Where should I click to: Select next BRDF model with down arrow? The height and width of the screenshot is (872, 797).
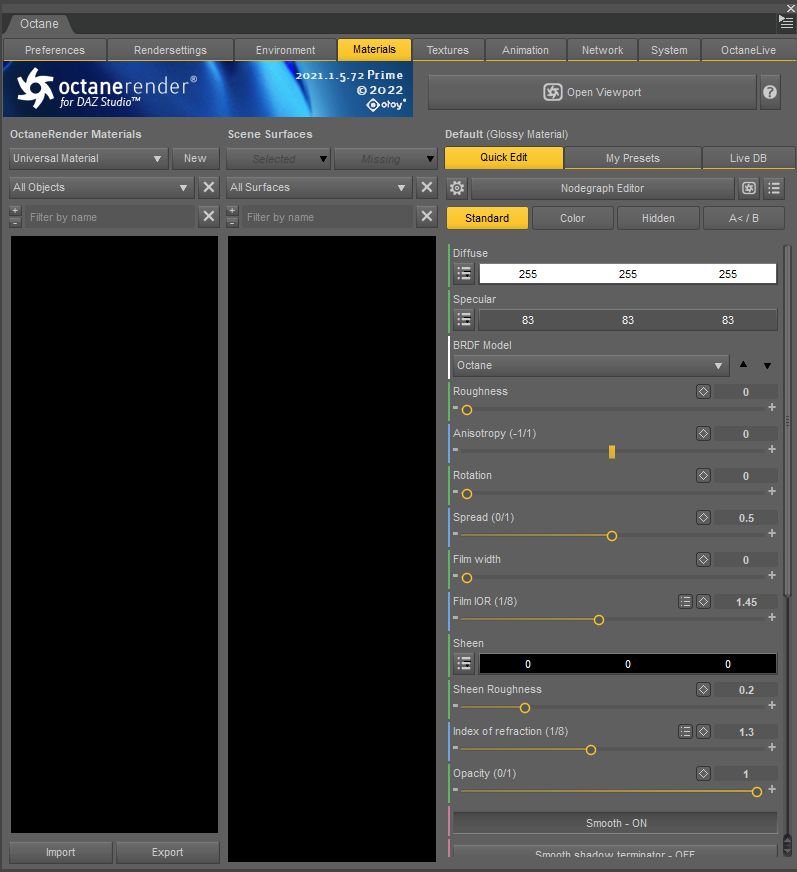768,365
